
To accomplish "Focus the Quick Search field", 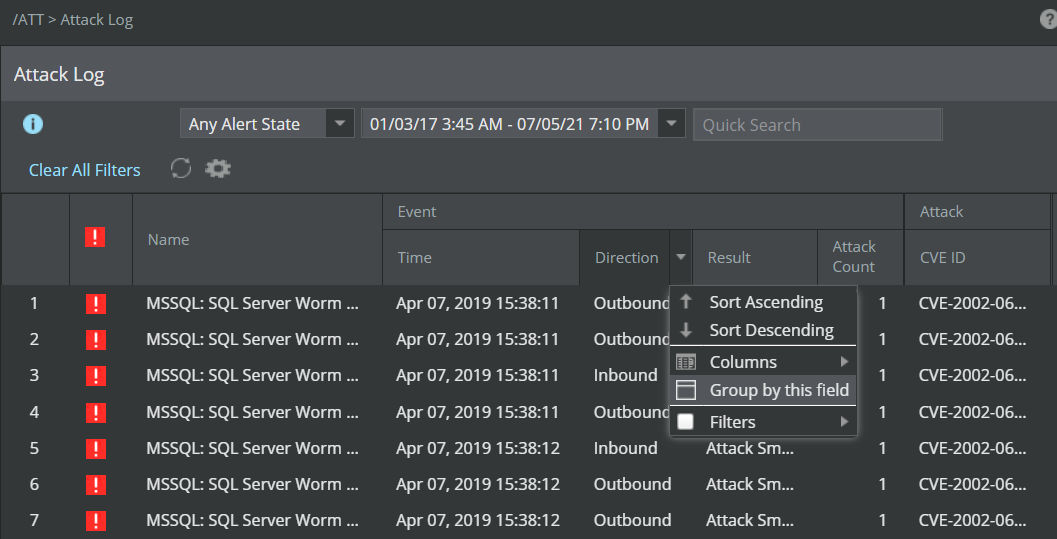I will point(818,125).
